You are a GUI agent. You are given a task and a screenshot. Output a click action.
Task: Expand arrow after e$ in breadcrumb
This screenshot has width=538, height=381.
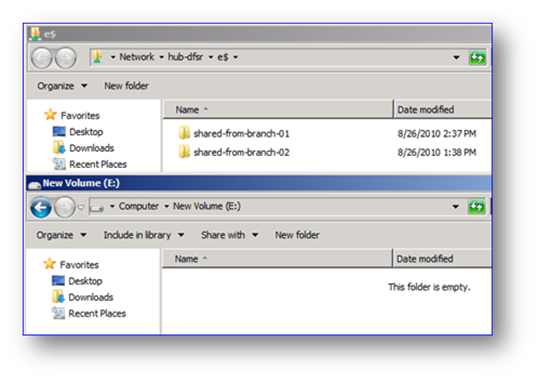(x=236, y=57)
